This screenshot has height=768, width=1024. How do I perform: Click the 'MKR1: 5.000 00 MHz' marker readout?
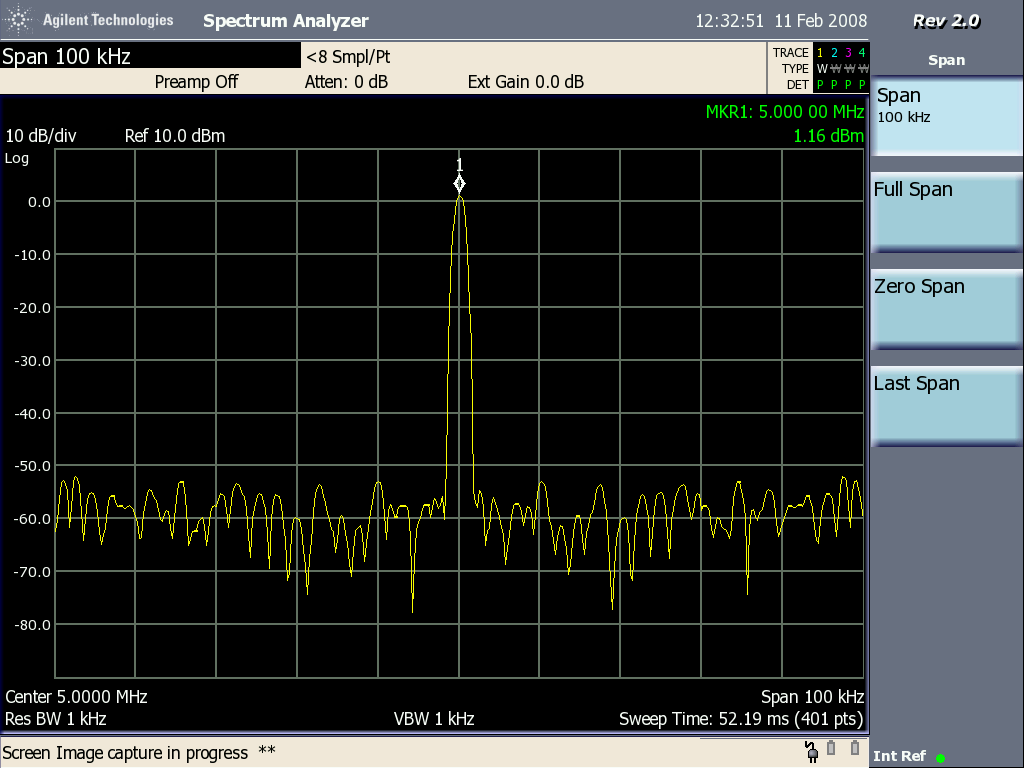point(785,112)
